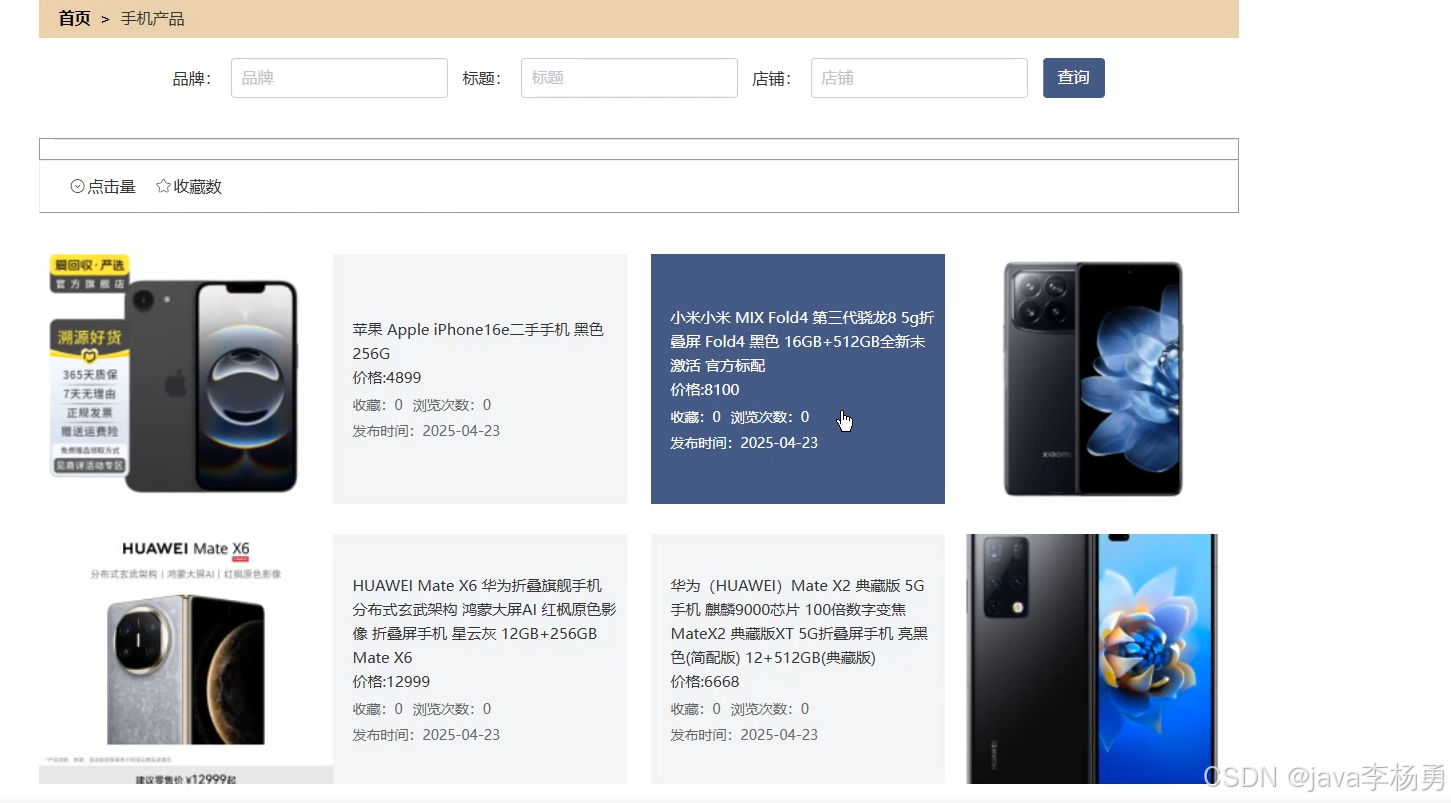Open the HUAWEI Mate X6 promotional image
The height and width of the screenshot is (803, 1451).
186,659
